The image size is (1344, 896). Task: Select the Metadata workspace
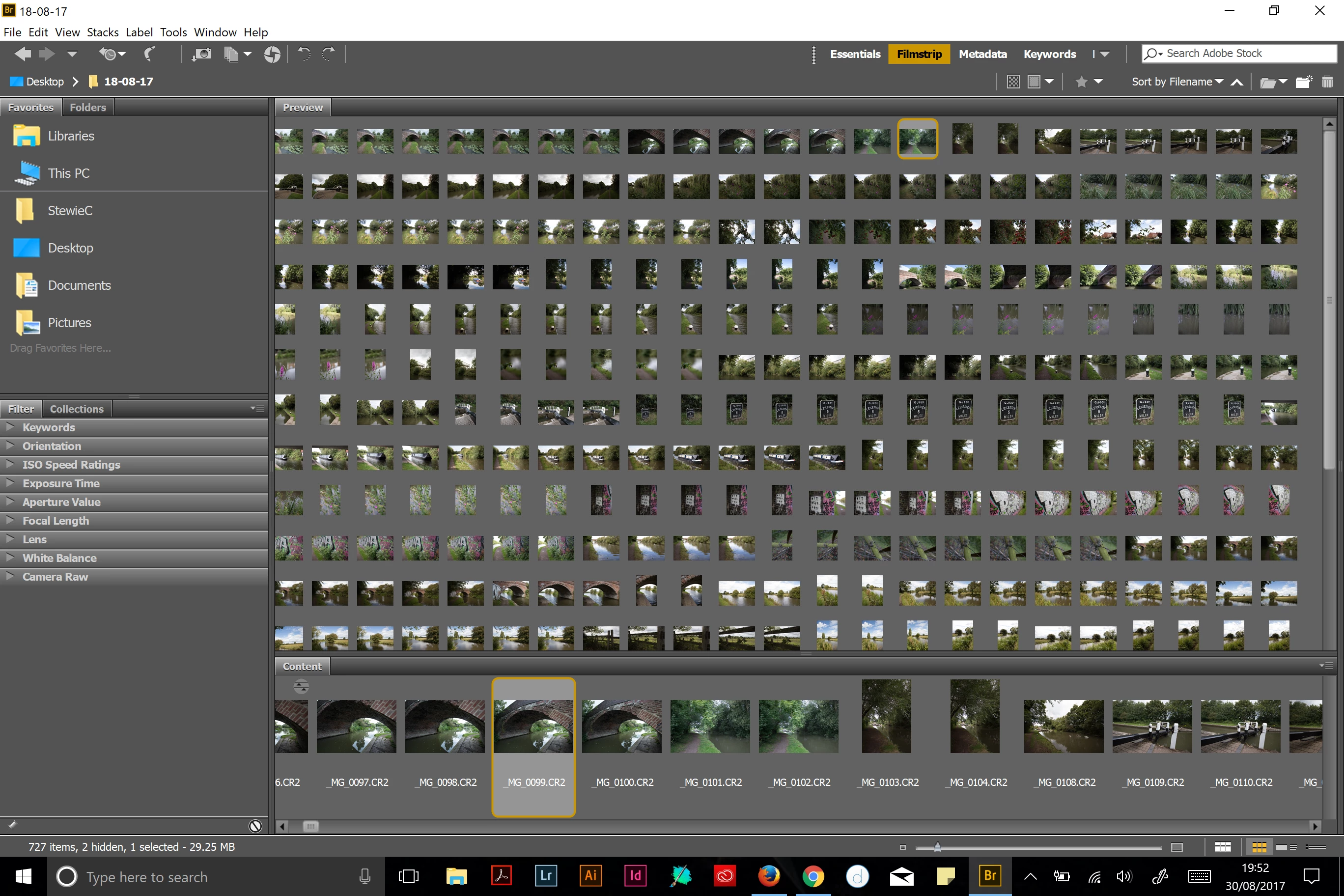[982, 54]
